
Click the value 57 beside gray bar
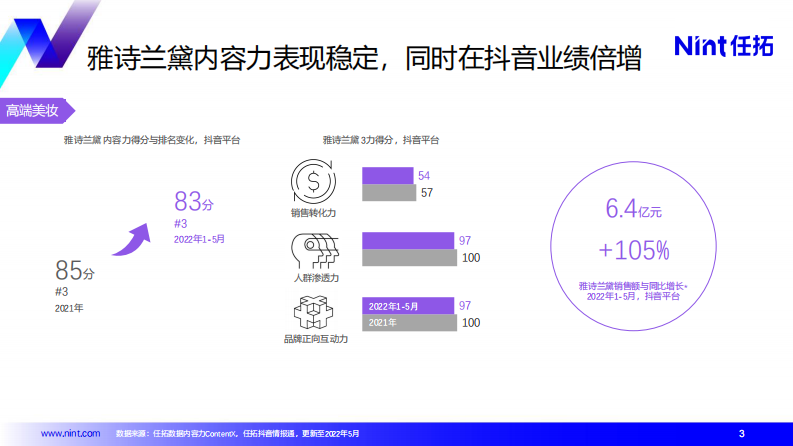pos(427,193)
